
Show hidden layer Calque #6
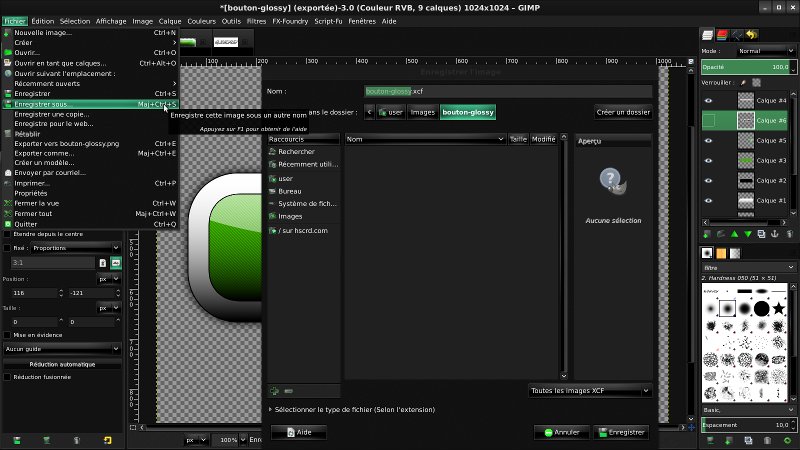coord(709,120)
